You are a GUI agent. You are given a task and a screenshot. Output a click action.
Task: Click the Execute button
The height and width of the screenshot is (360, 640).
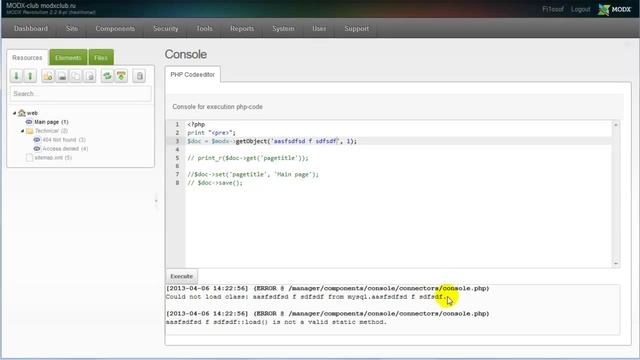182,276
